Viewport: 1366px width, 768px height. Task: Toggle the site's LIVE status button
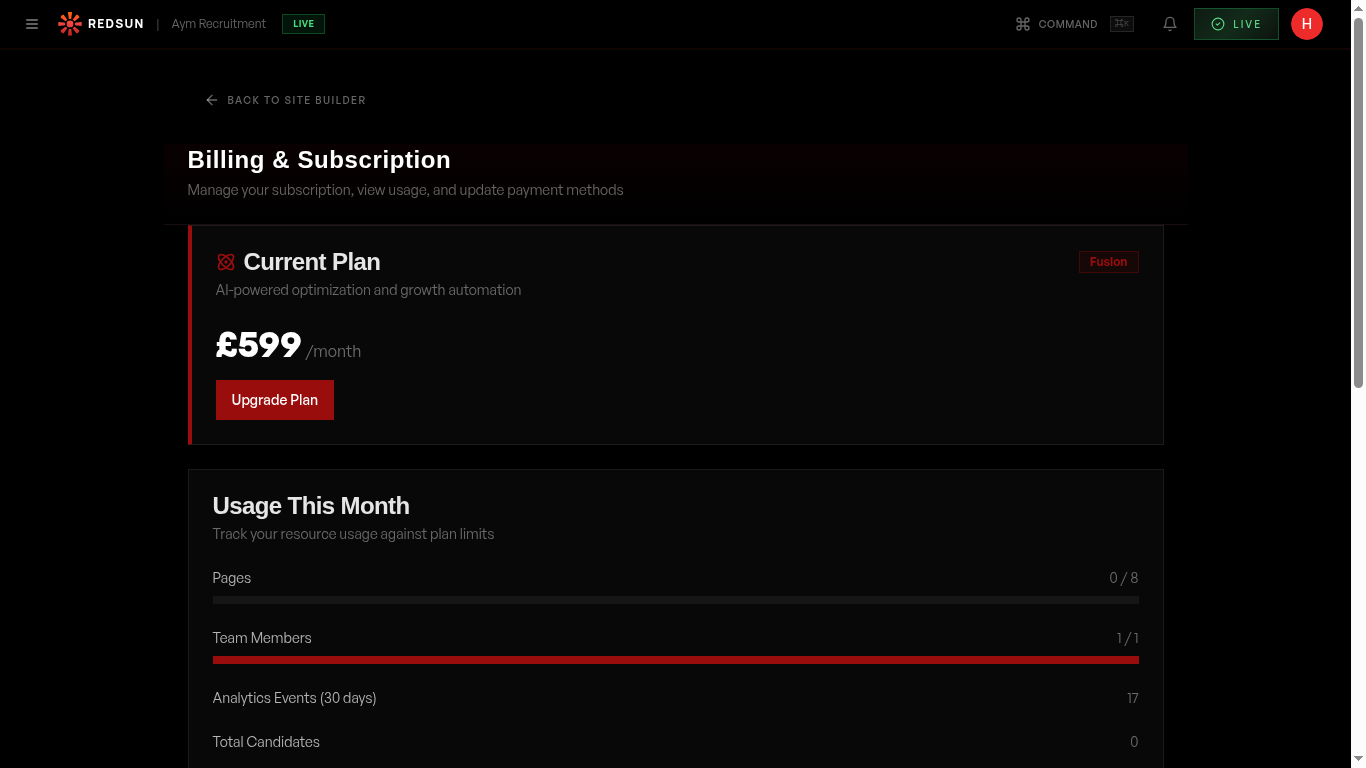[x=1236, y=23]
